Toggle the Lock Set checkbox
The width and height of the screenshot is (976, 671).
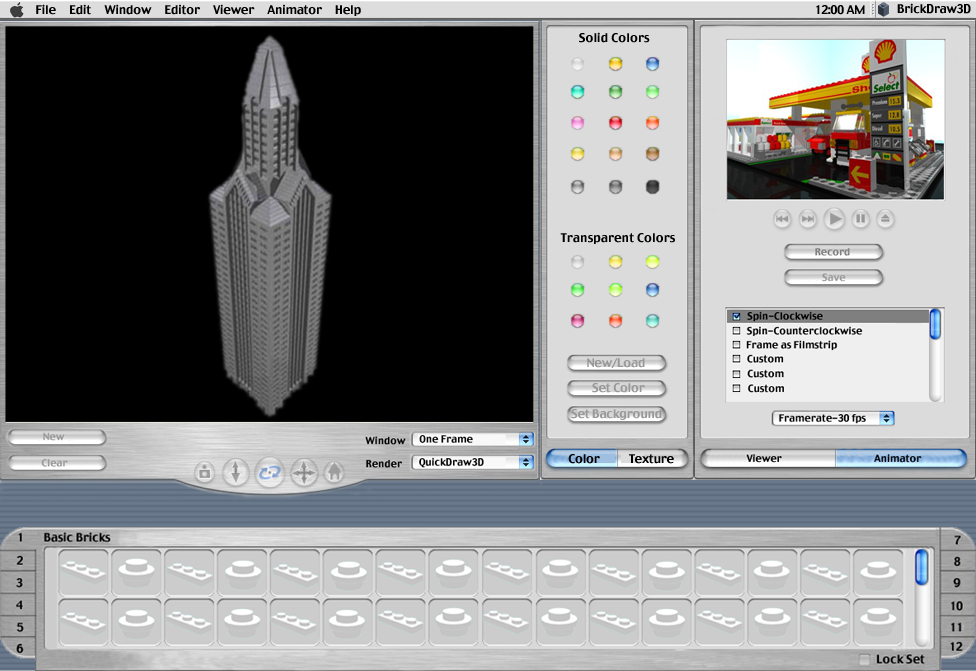point(862,659)
